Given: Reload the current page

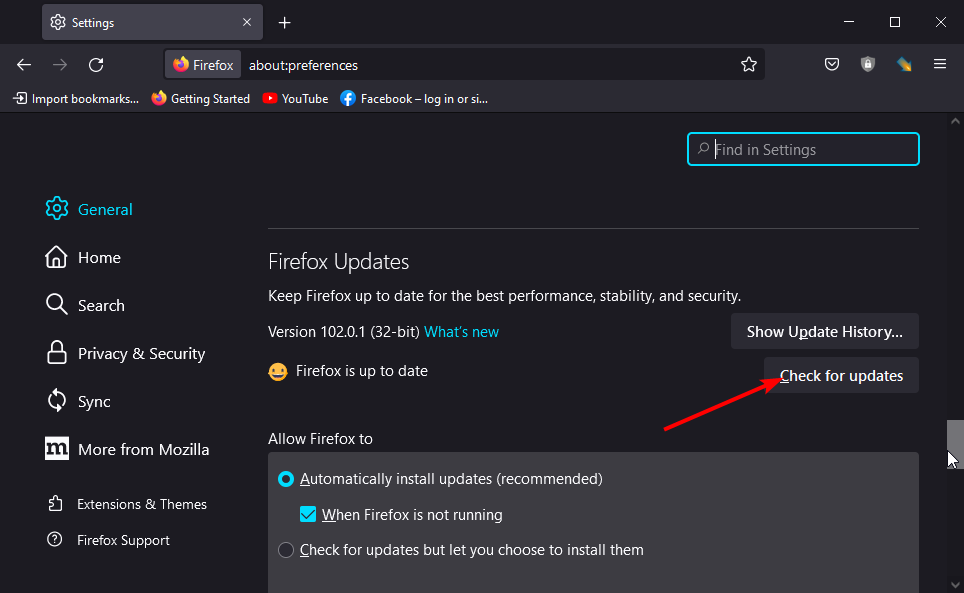Looking at the screenshot, I should point(96,65).
